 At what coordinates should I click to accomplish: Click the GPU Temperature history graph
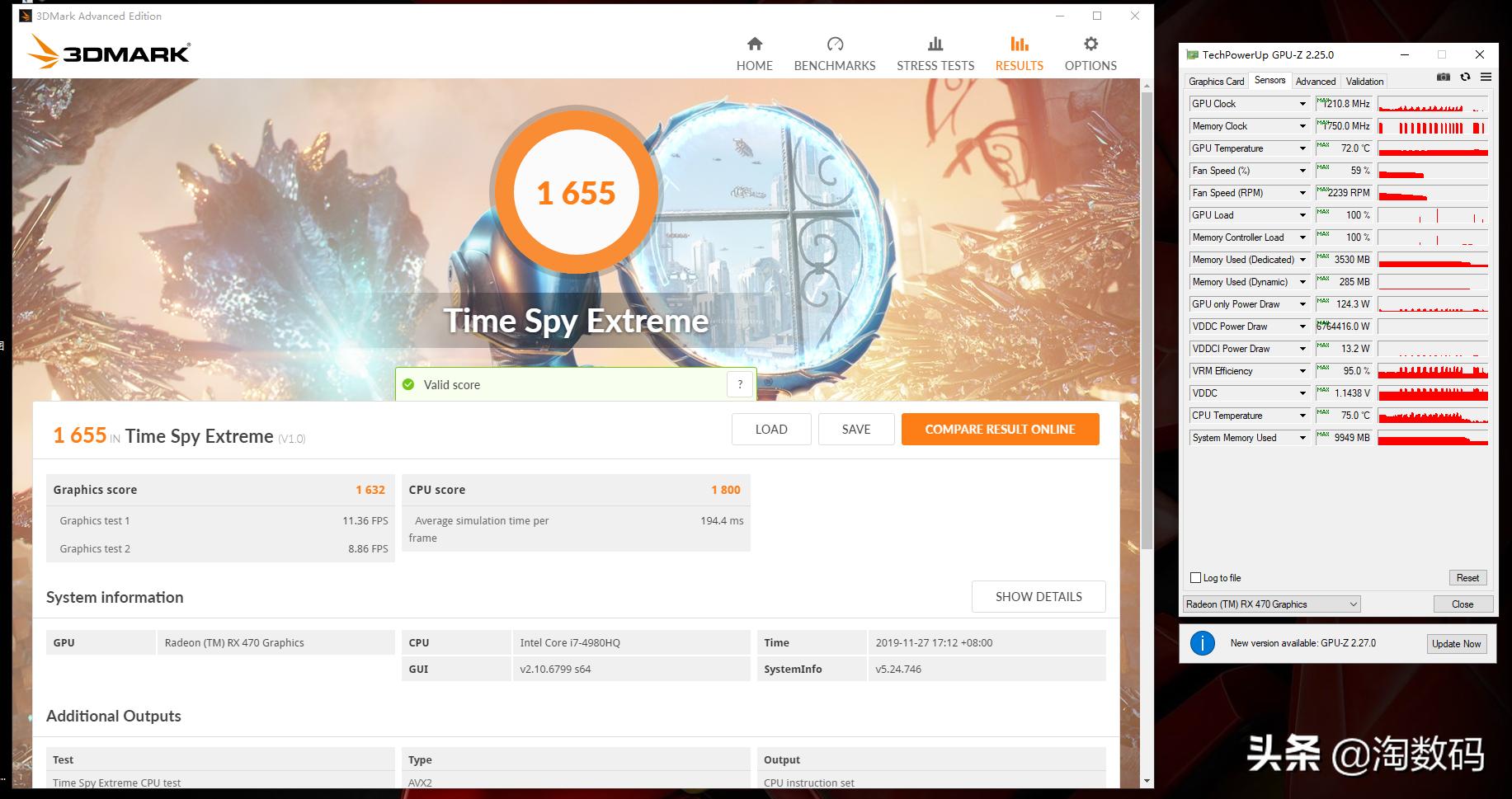1433,148
